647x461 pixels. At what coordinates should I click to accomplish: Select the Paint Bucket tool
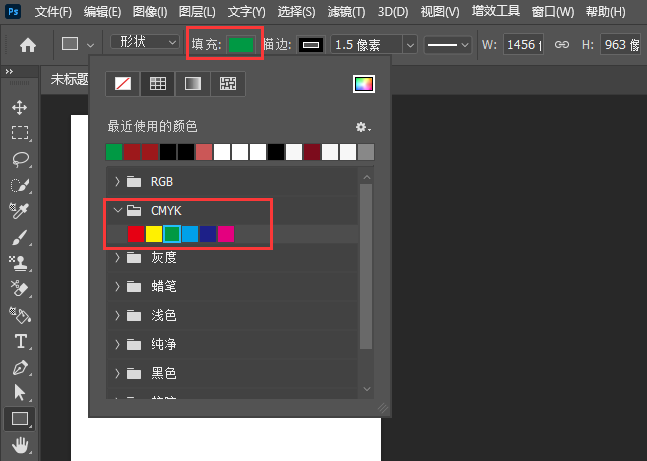pyautogui.click(x=19, y=315)
